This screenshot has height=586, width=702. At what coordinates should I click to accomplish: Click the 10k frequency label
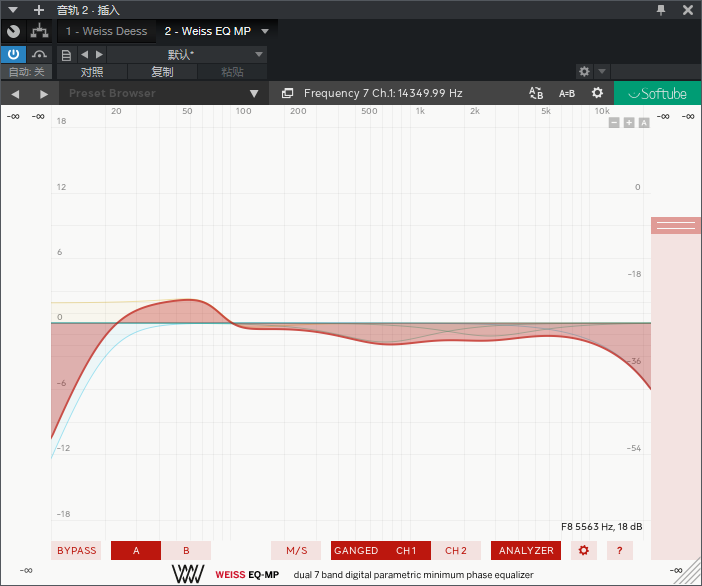pos(602,111)
